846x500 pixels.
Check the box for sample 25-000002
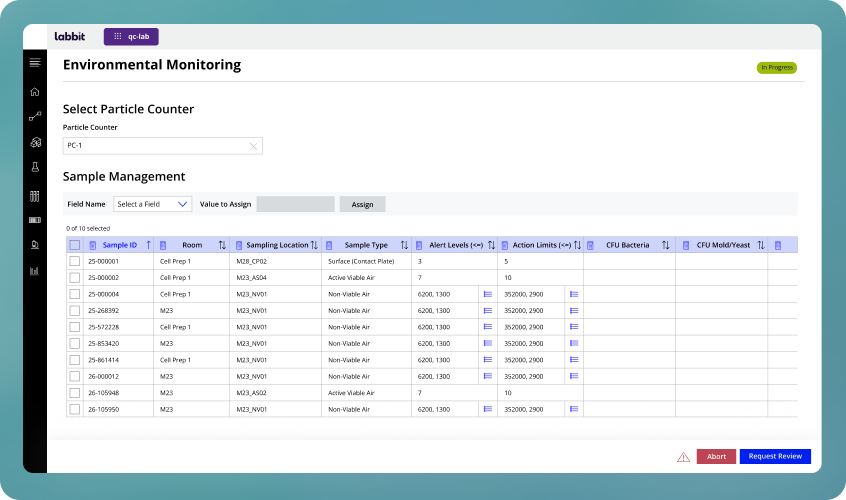pyautogui.click(x=74, y=278)
